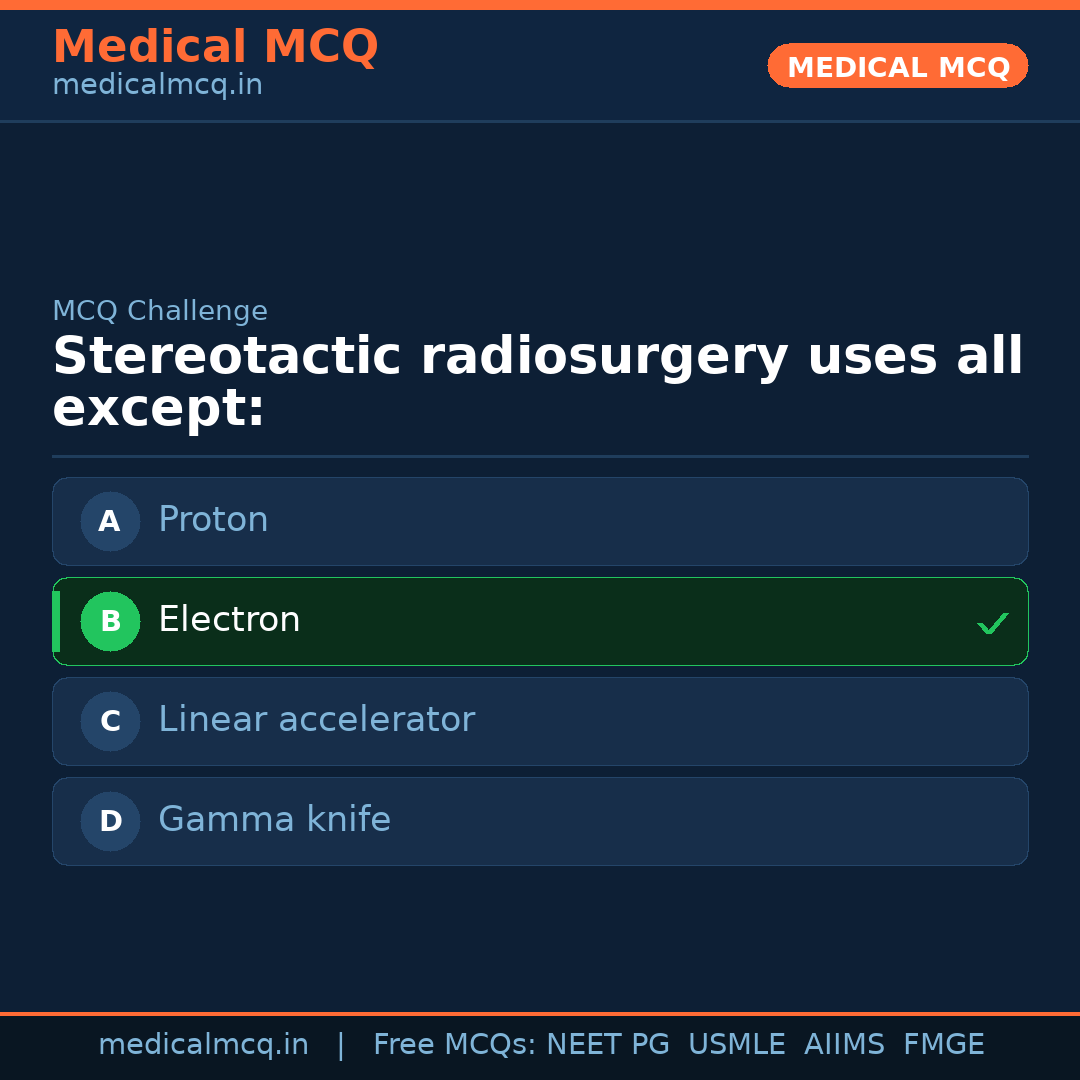Click the Stereotactic radiosurgery question heading
The image size is (1080, 1080).
[x=537, y=382]
